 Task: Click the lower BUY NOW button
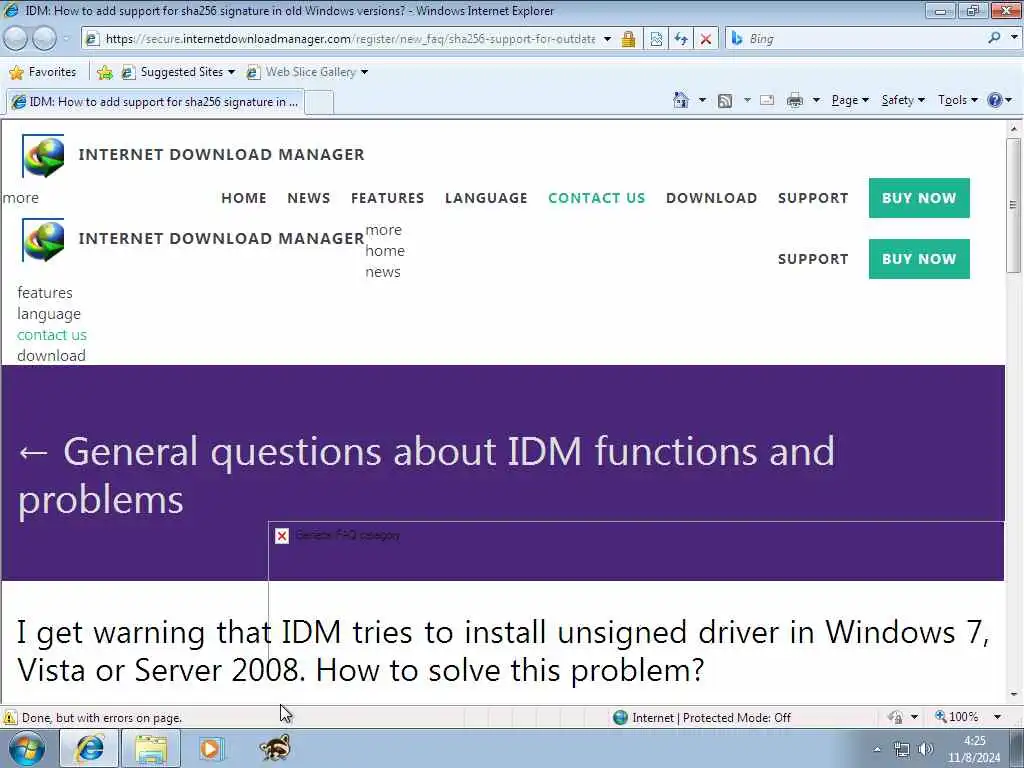click(919, 259)
